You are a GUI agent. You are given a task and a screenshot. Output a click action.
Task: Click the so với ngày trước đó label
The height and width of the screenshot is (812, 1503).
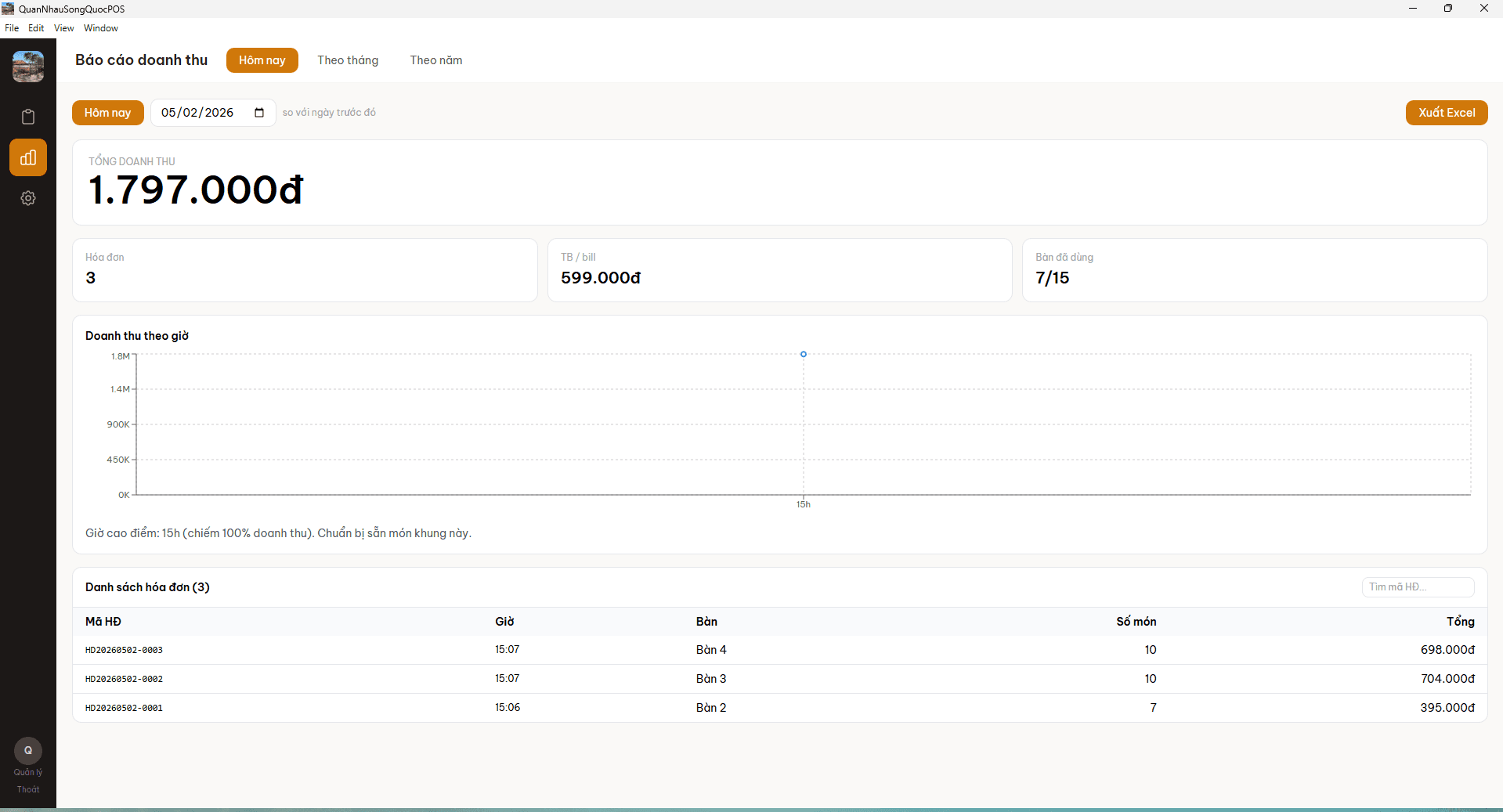(x=329, y=113)
